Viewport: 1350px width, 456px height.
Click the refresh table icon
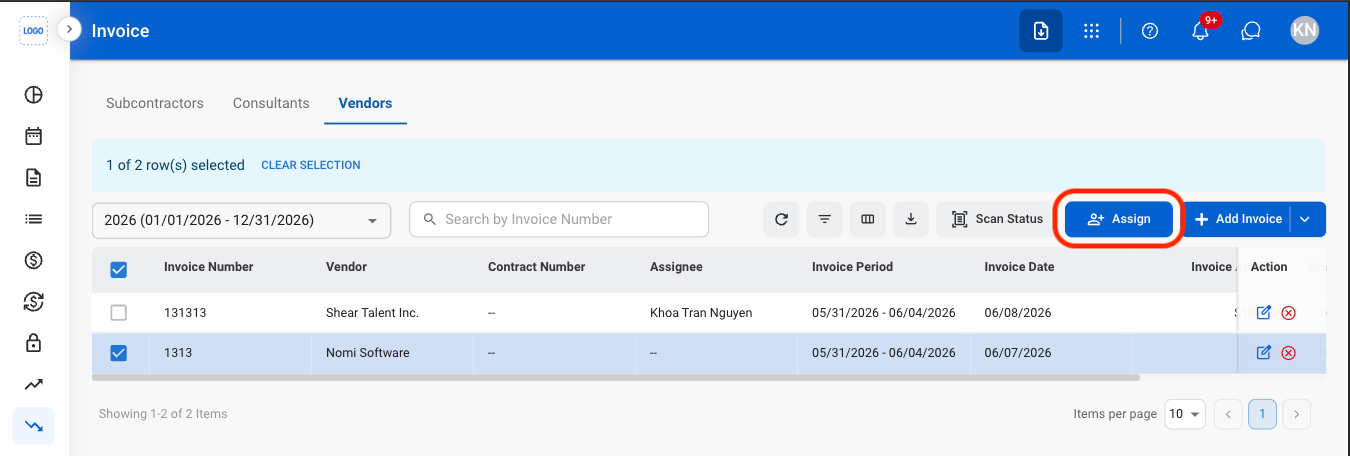coord(781,219)
